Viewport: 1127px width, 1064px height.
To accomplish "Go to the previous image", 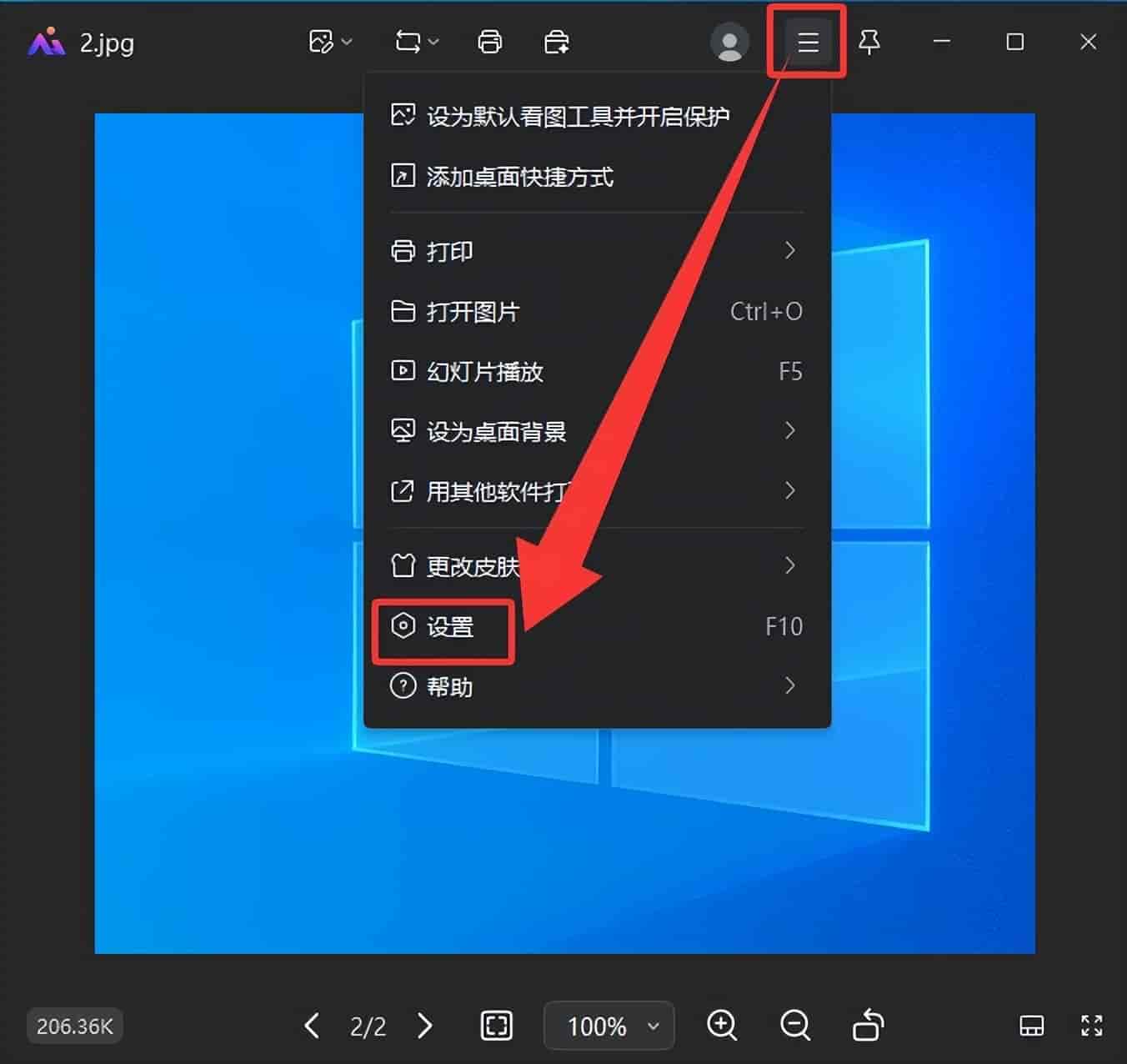I will 312,1026.
